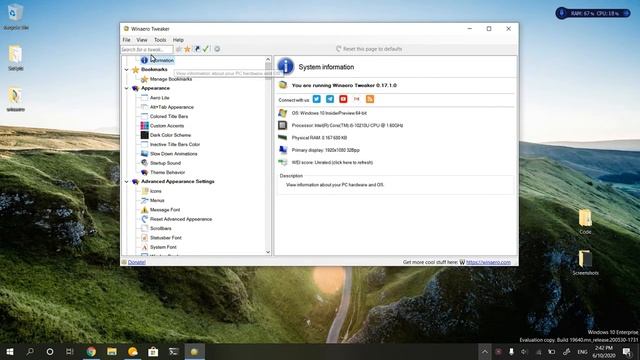The image size is (640, 360).
Task: Open the Recycle Bin desktop icon
Action: point(16,17)
